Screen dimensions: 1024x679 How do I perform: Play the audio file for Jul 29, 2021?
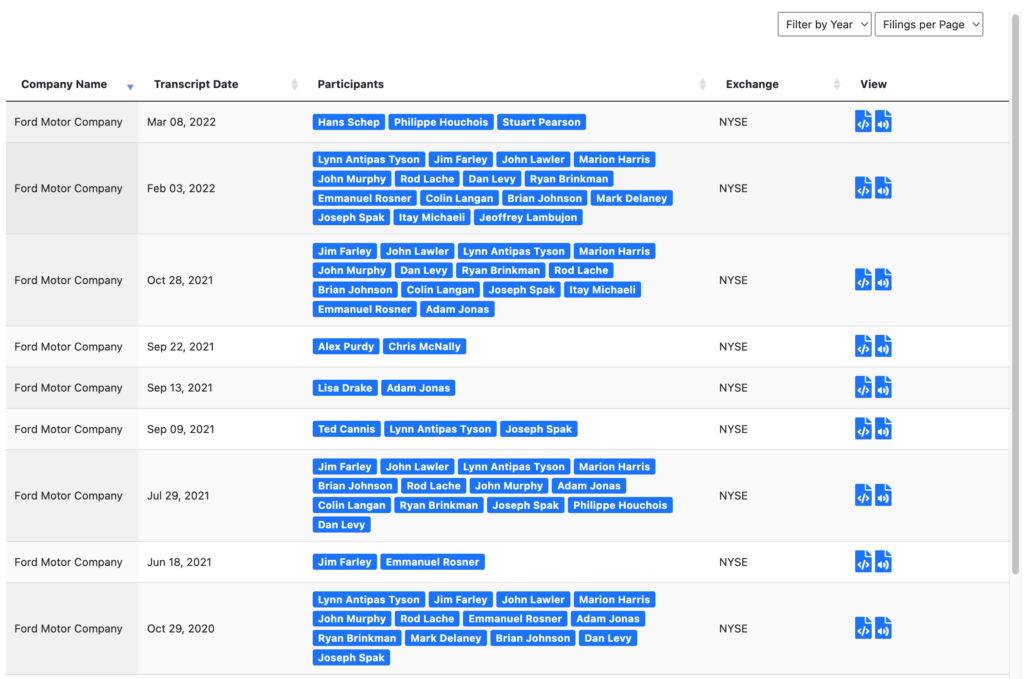883,496
